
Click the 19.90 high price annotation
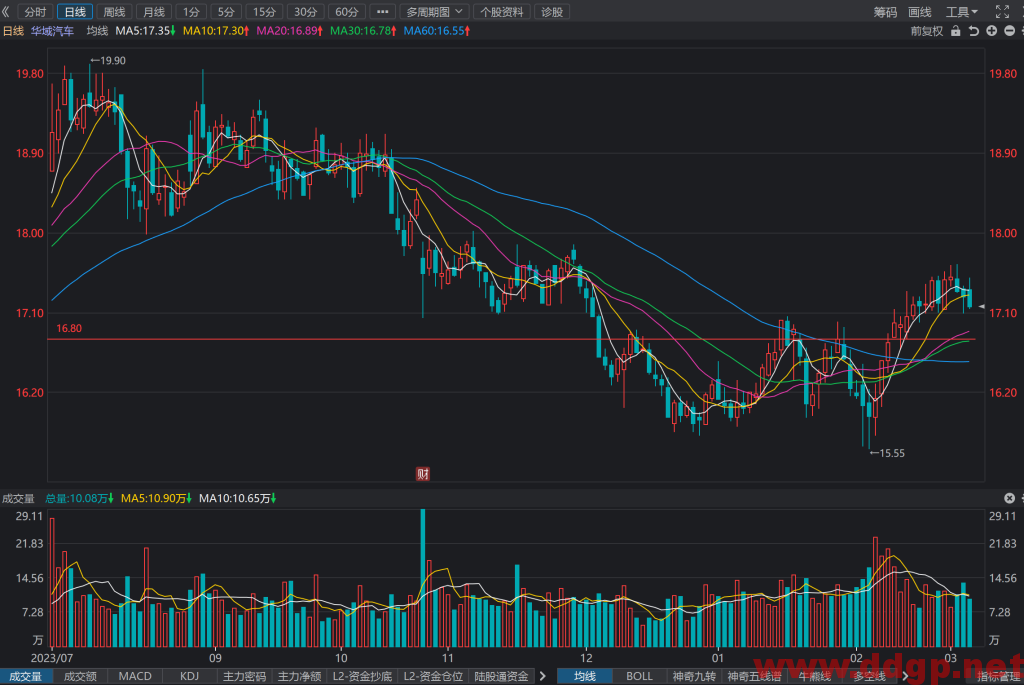point(108,61)
